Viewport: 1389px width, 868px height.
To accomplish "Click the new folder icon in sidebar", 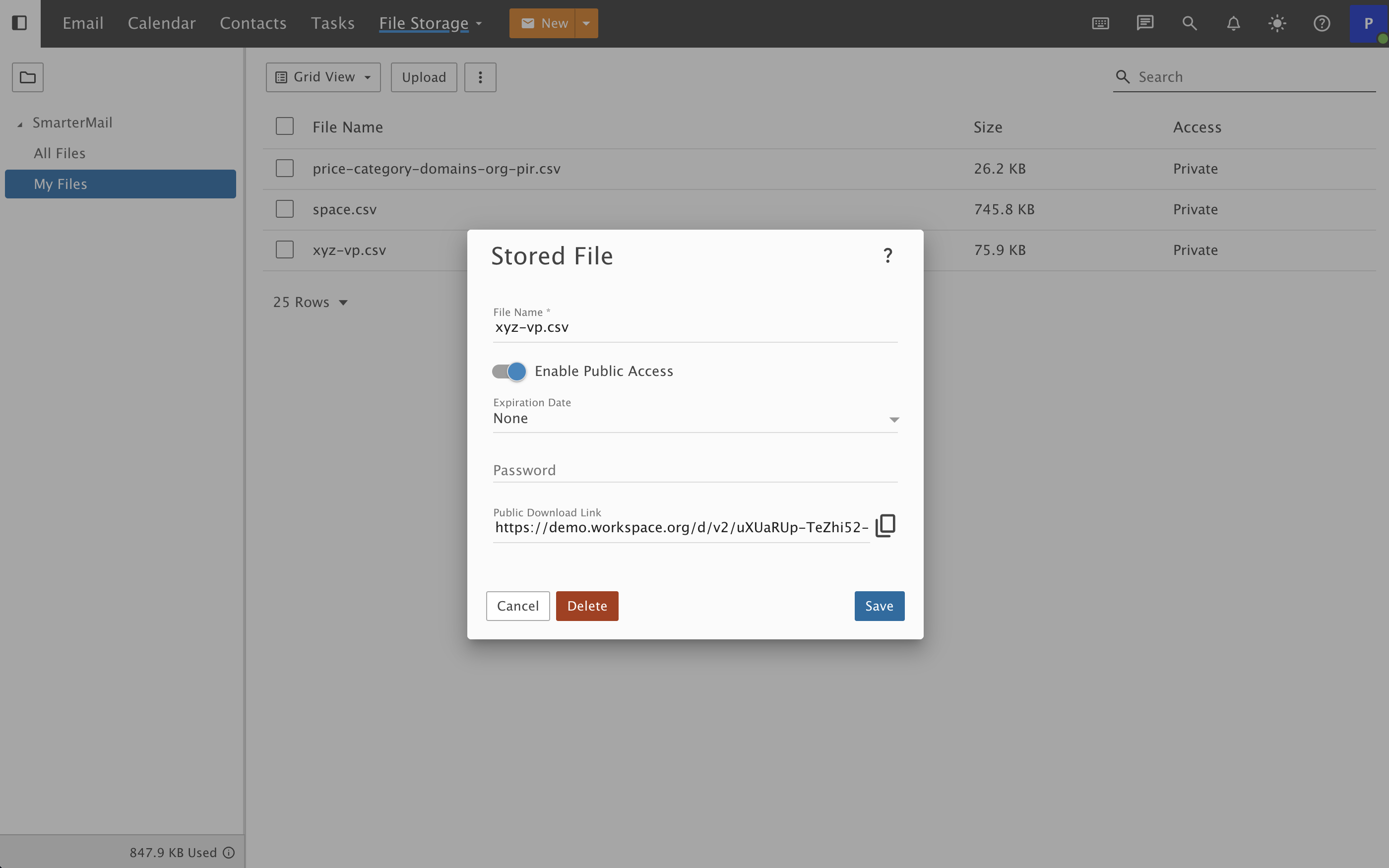I will point(28,76).
